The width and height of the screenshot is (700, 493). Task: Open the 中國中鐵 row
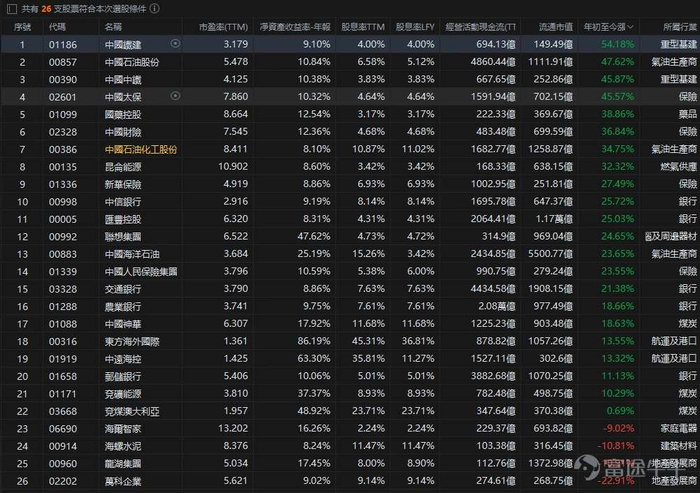click(x=350, y=79)
